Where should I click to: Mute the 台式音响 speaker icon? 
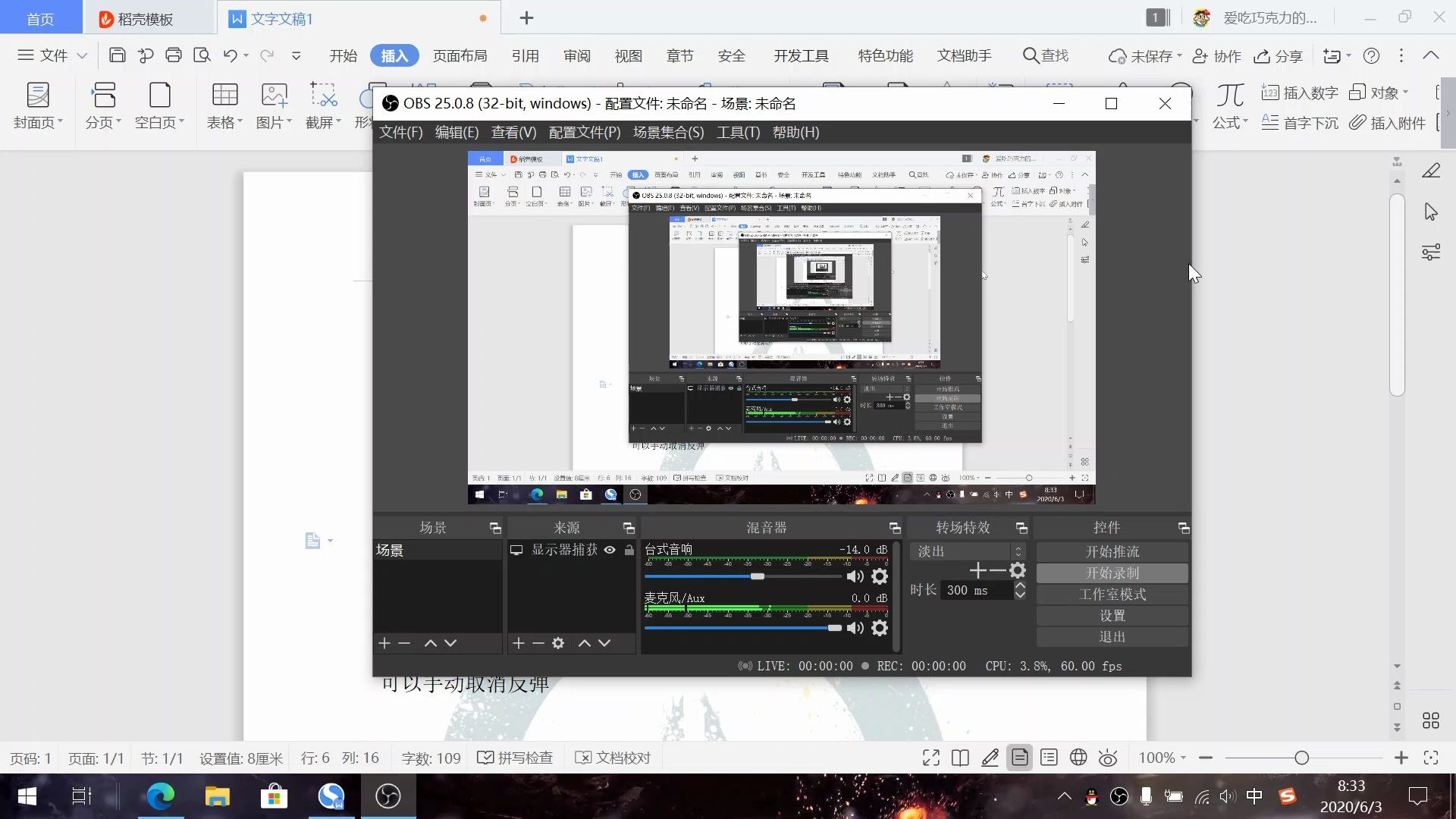click(855, 576)
